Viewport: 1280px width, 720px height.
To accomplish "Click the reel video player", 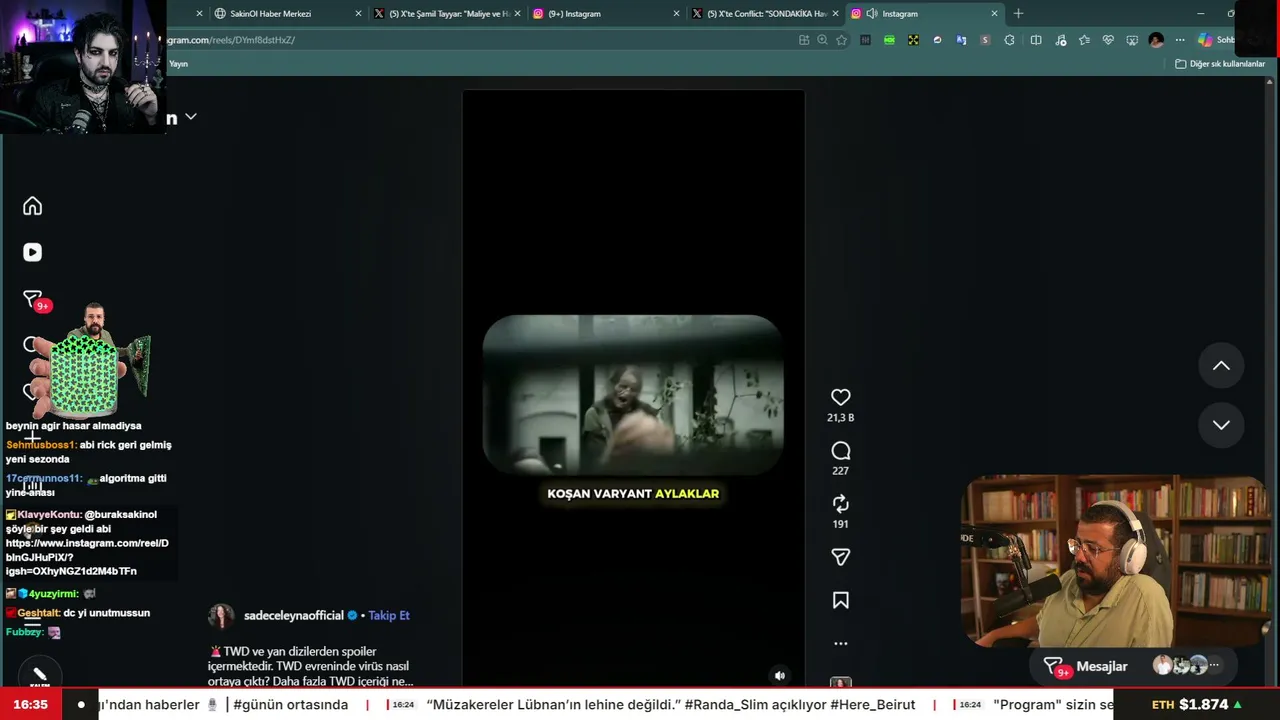I will [633, 390].
